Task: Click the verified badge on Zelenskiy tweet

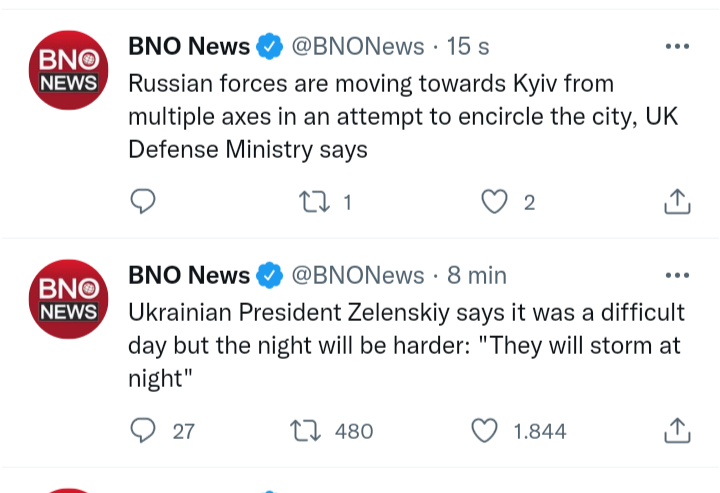Action: pyautogui.click(x=269, y=275)
